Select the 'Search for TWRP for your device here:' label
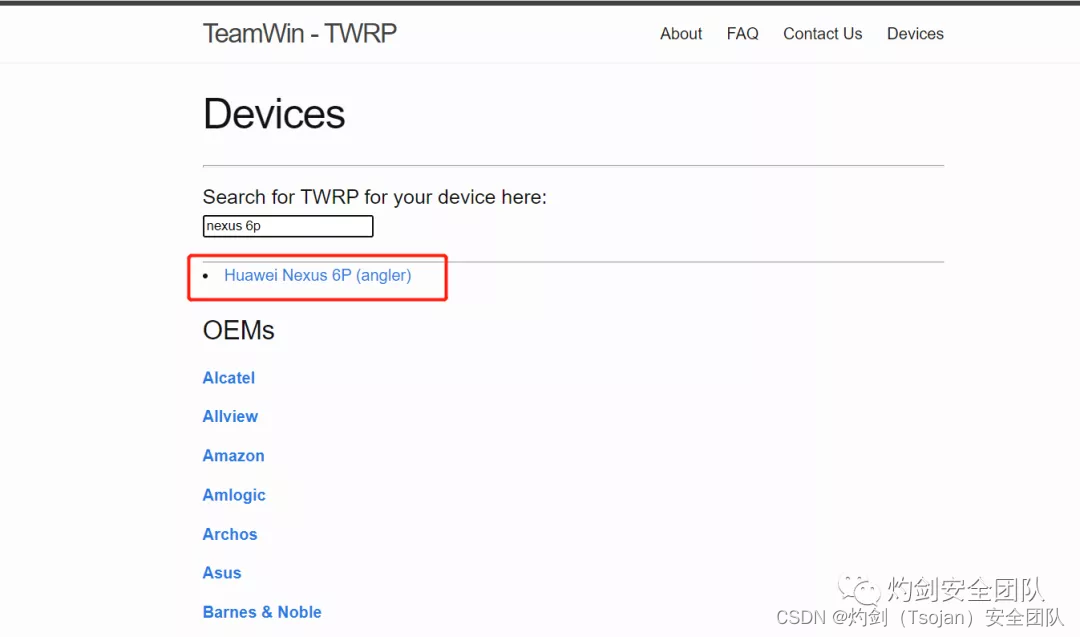The image size is (1080, 637). (375, 198)
